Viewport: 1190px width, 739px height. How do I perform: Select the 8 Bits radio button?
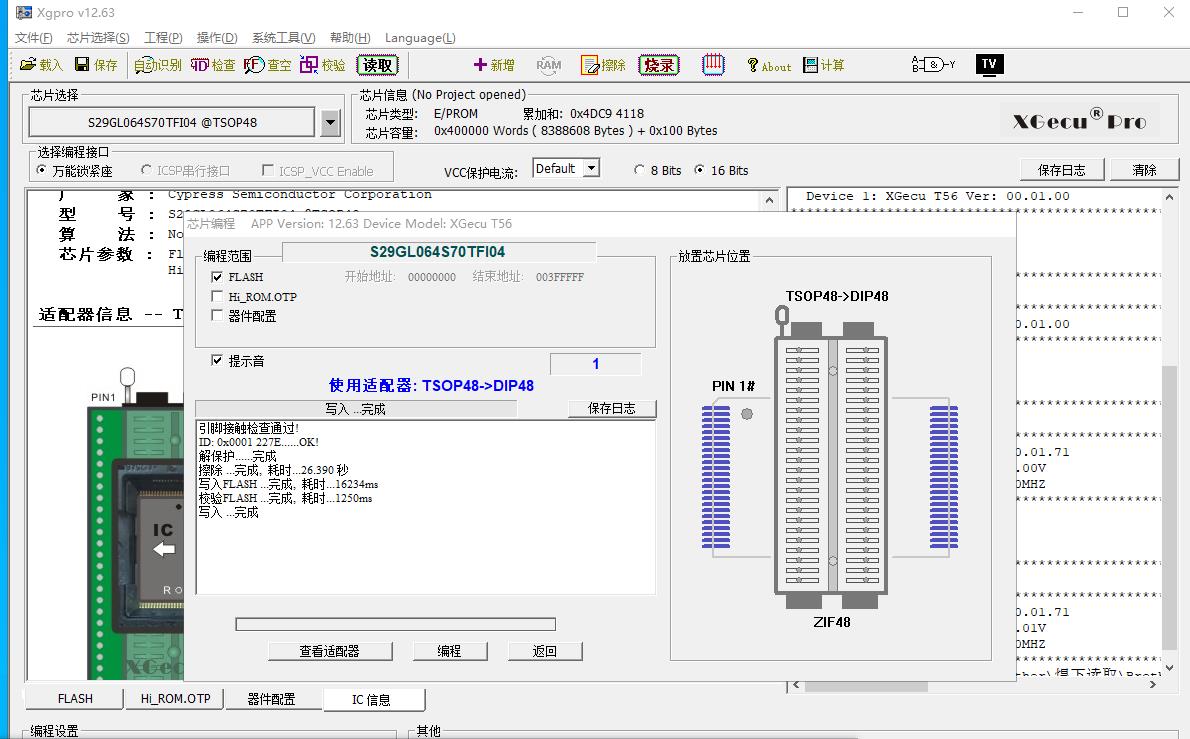pos(640,170)
